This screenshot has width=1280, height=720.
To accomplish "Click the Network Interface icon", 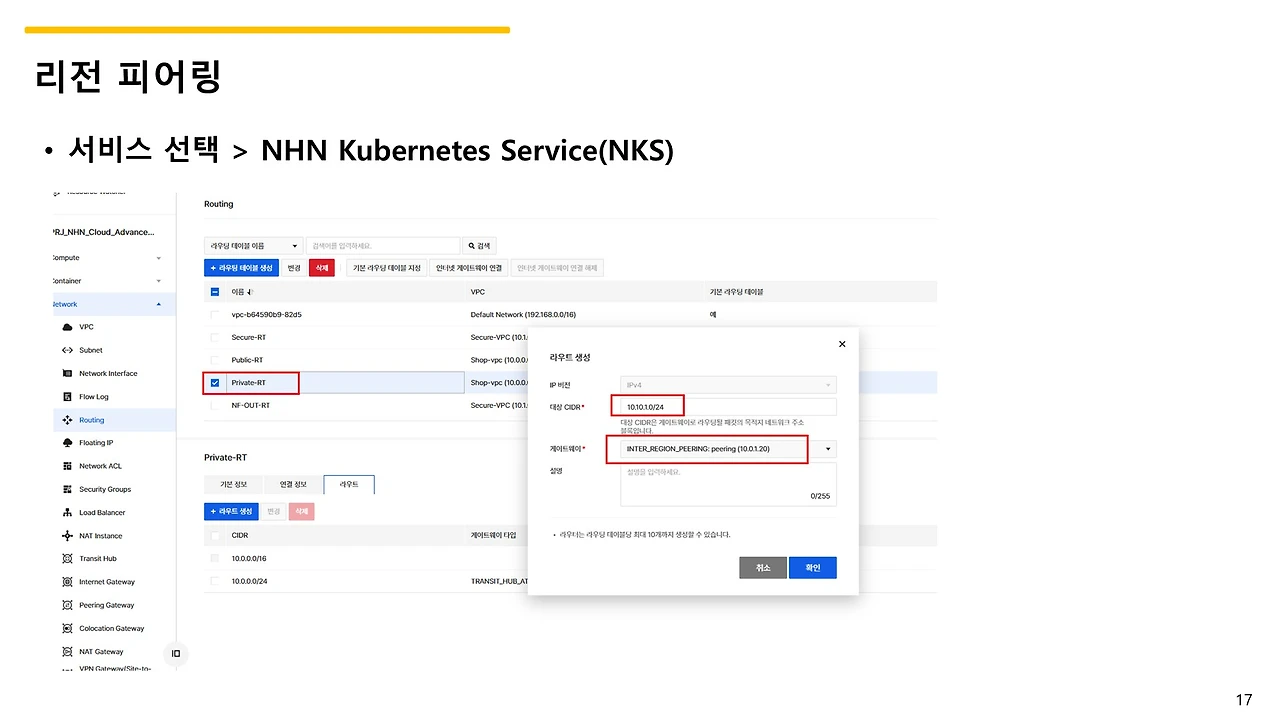I will tap(68, 373).
